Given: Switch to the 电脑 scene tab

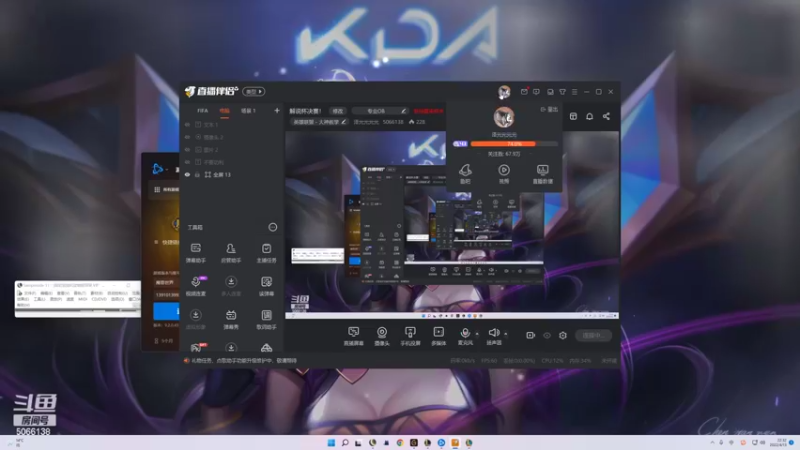Looking at the screenshot, I should (x=224, y=111).
